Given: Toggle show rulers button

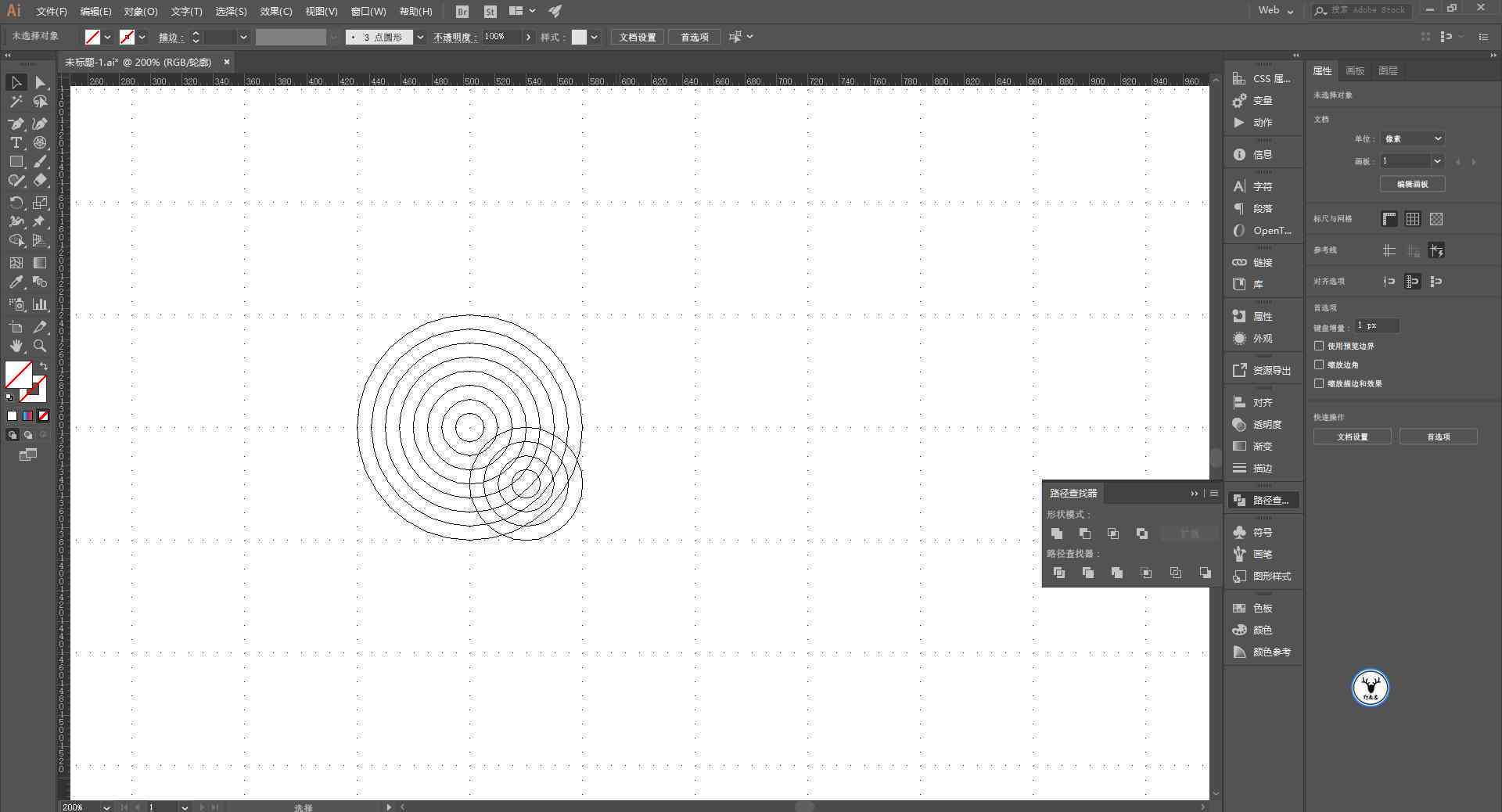Looking at the screenshot, I should click(1389, 219).
